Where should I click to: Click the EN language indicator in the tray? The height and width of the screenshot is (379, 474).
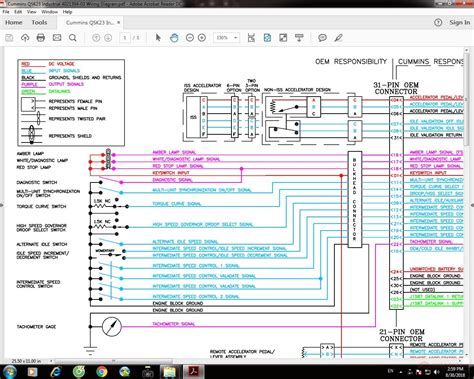[390, 371]
